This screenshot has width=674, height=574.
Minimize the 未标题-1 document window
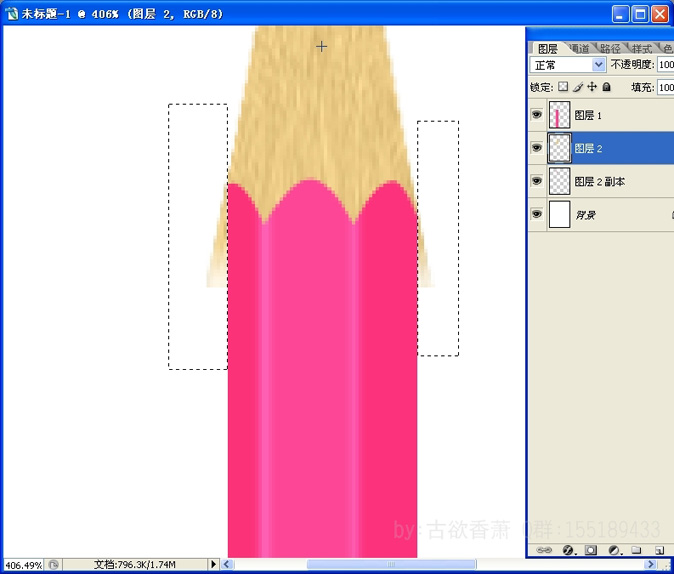coord(619,14)
